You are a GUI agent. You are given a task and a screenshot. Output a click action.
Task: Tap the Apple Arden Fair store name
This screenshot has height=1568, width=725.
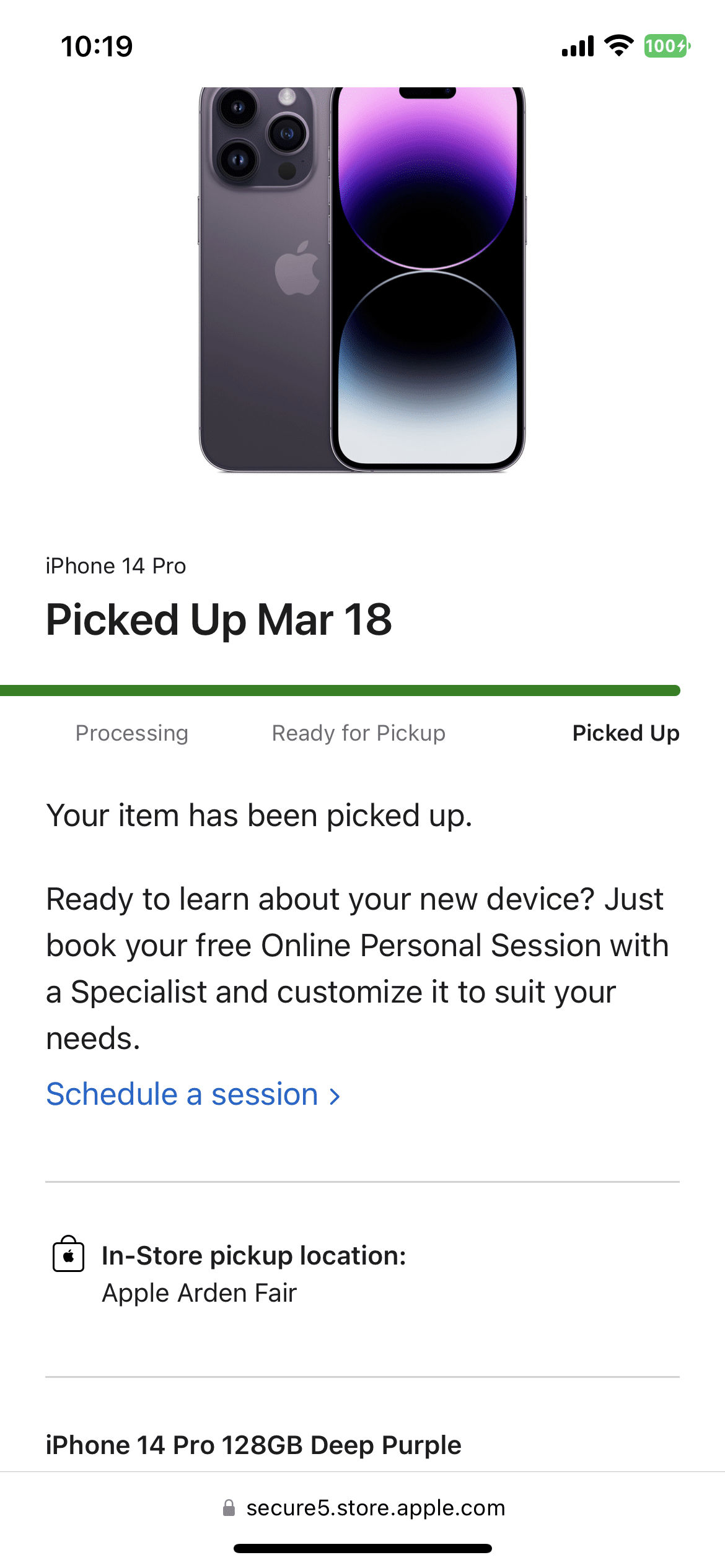click(200, 1293)
